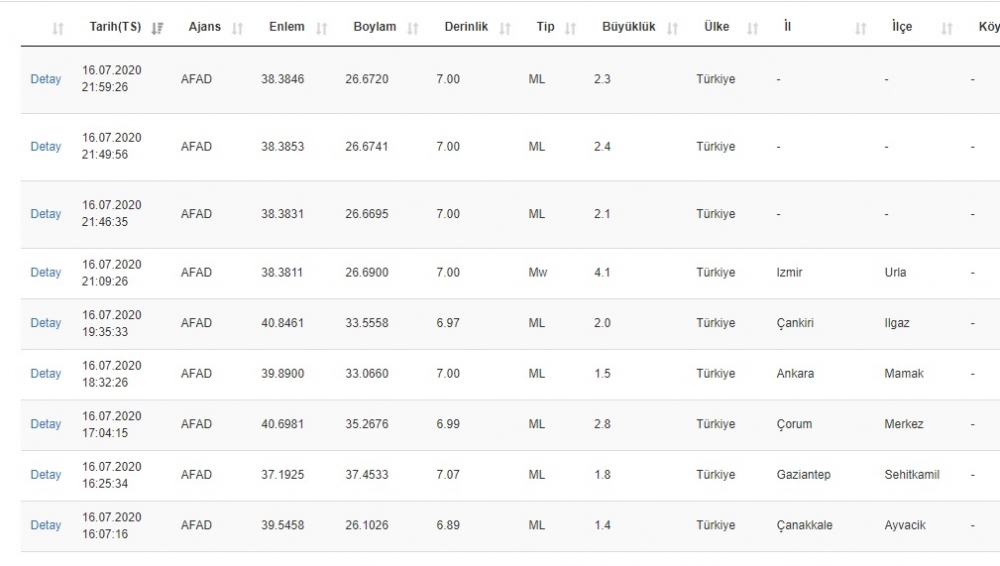Open Detay for Gaziantep Sehitkamil row
The width and height of the screenshot is (1000, 566).
(45, 474)
